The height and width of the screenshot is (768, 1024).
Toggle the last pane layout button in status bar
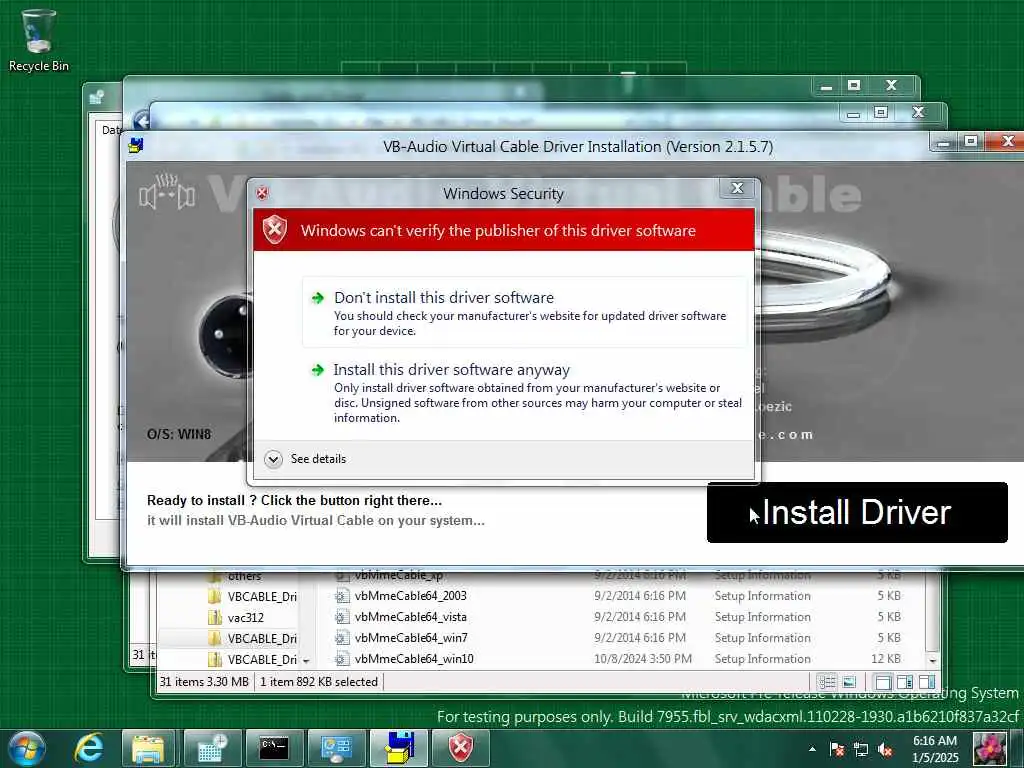click(x=927, y=682)
